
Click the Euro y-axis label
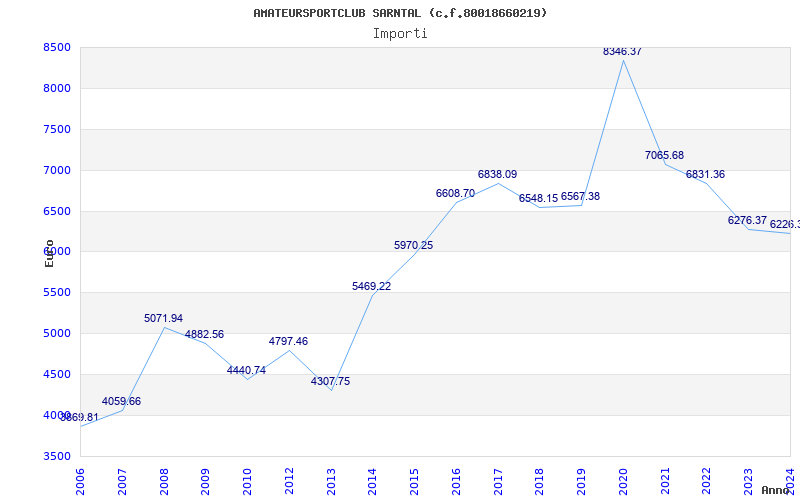[x=49, y=253]
